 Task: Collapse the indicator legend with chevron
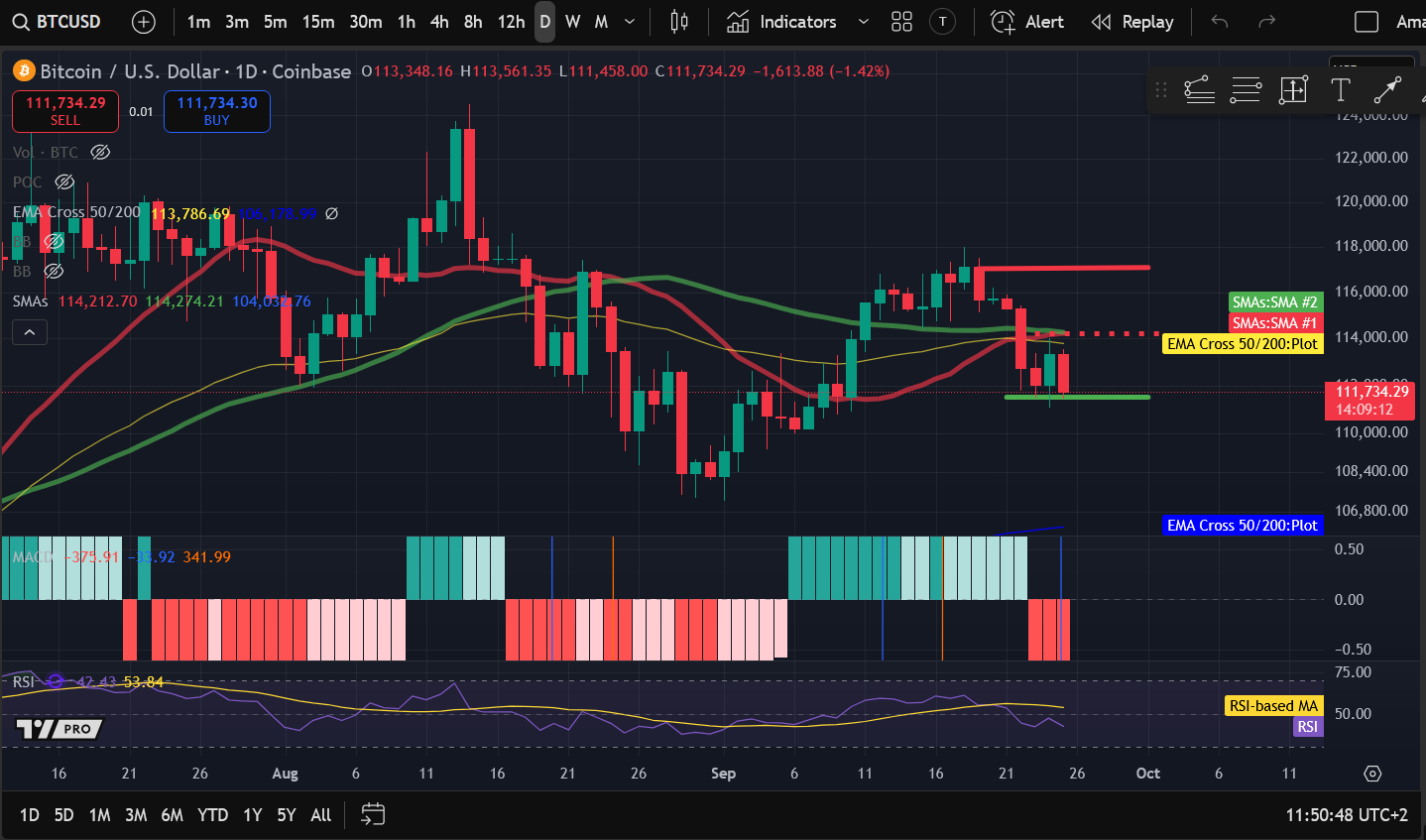[30, 332]
